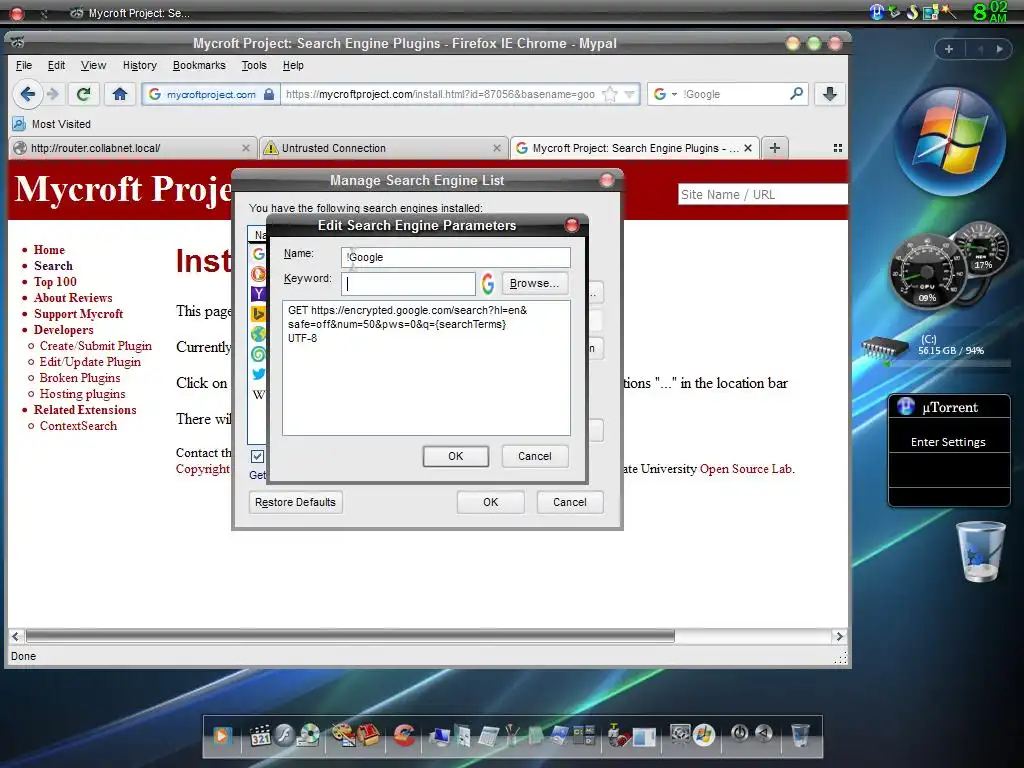Select the DuckDuckGo engine icon in list
The image size is (1024, 768).
click(259, 274)
